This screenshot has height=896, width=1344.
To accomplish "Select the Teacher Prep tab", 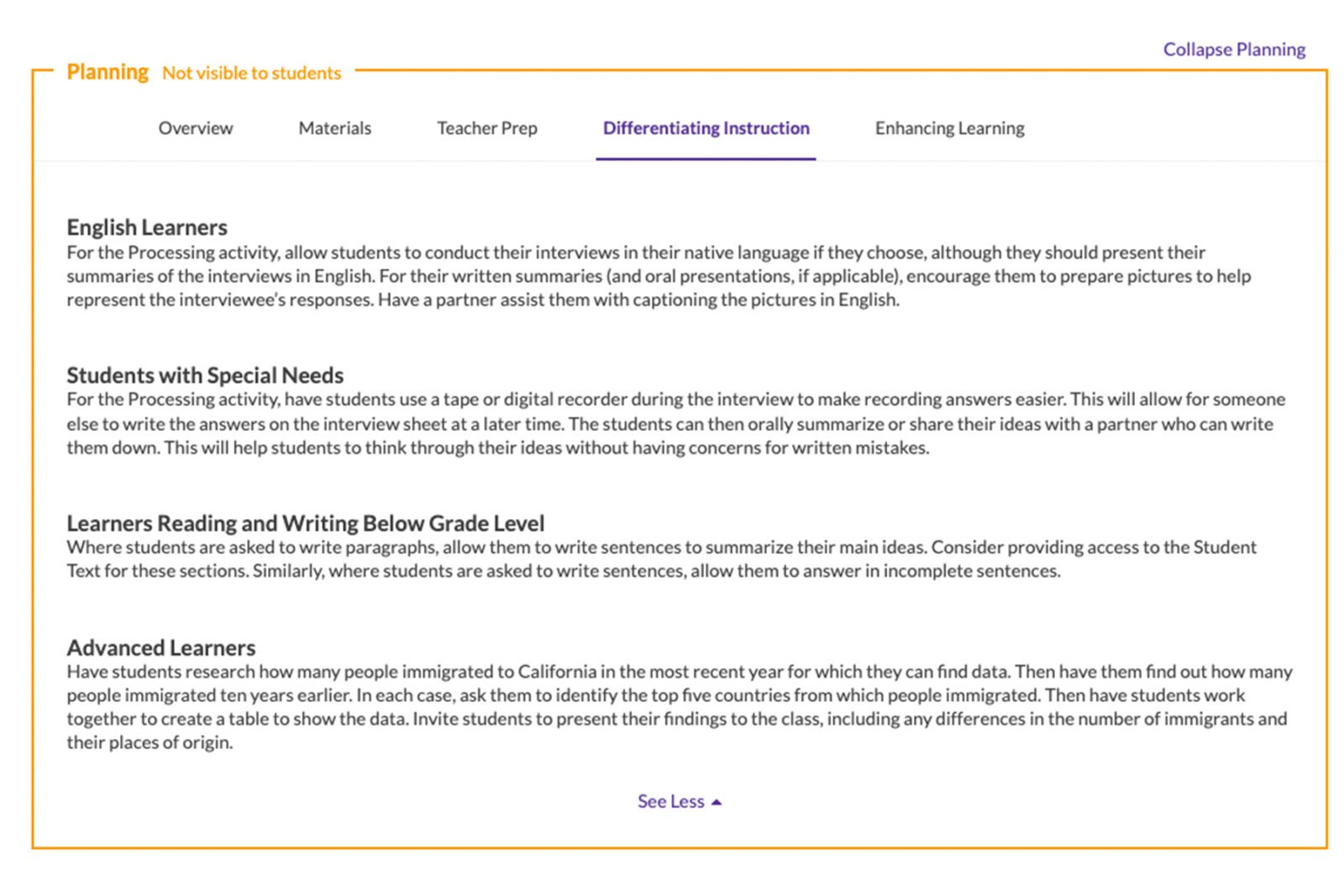I will point(487,128).
